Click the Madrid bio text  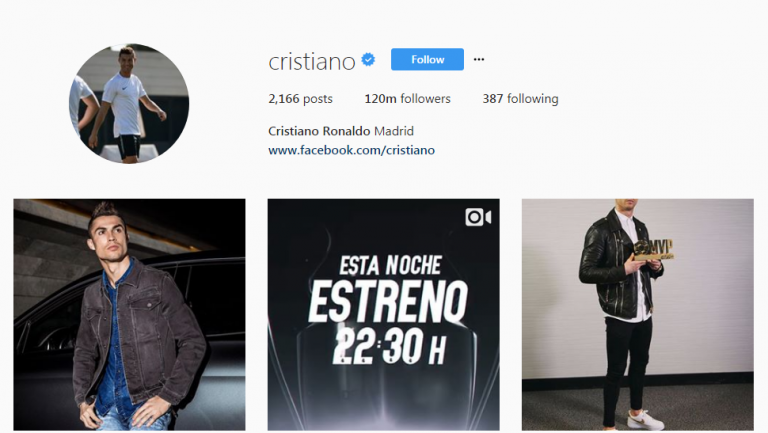point(394,131)
